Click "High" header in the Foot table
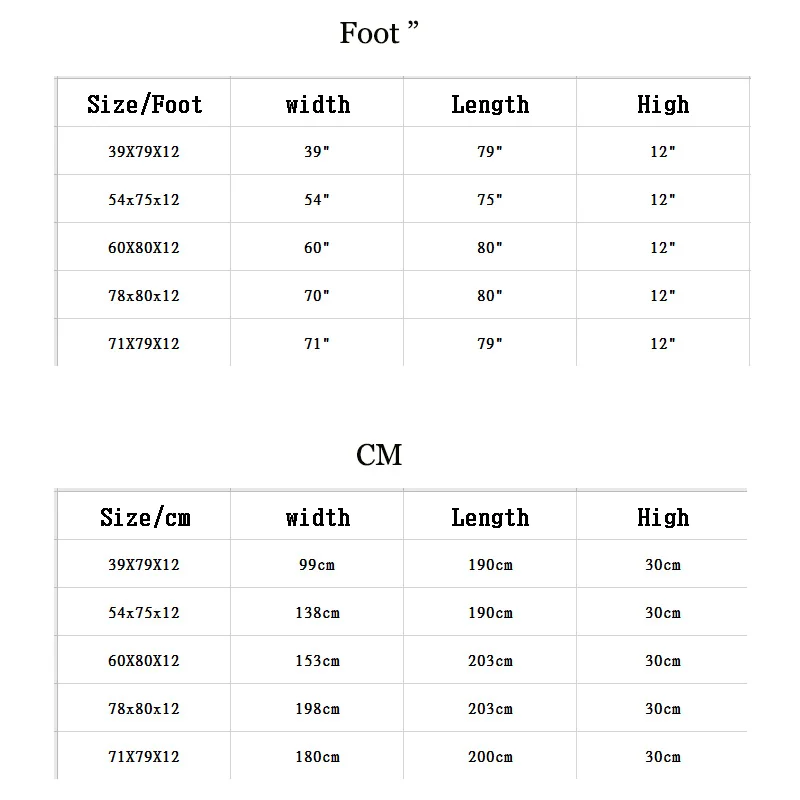The image size is (800, 800). point(663,105)
